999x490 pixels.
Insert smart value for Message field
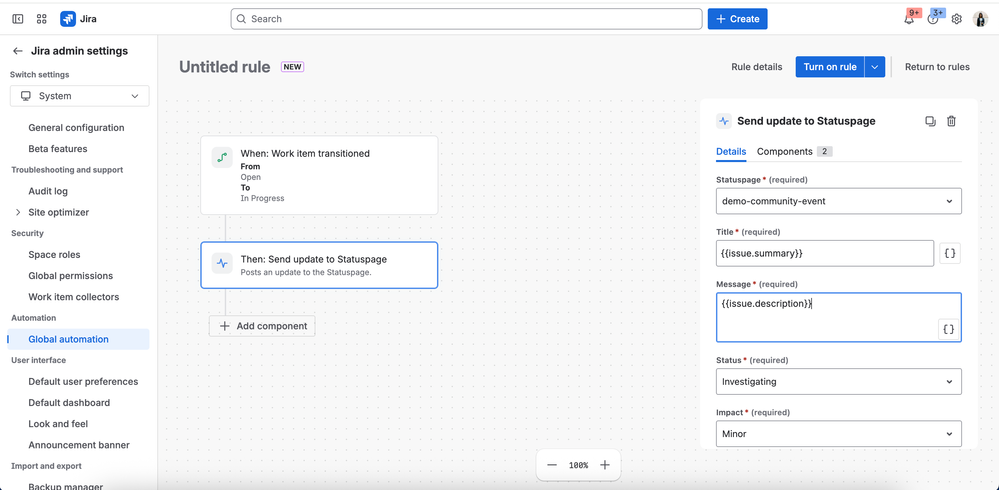click(x=949, y=329)
